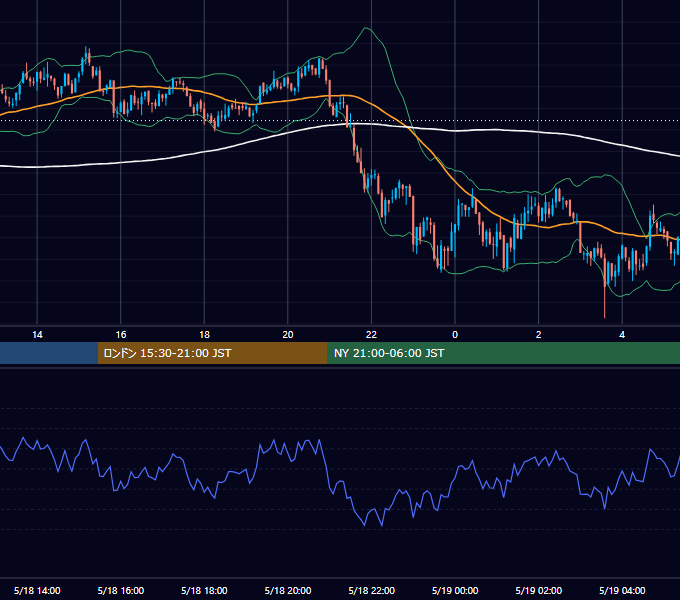This screenshot has height=600, width=680.
Task: Click the 5/18 18:00 date label
Action: click(204, 590)
